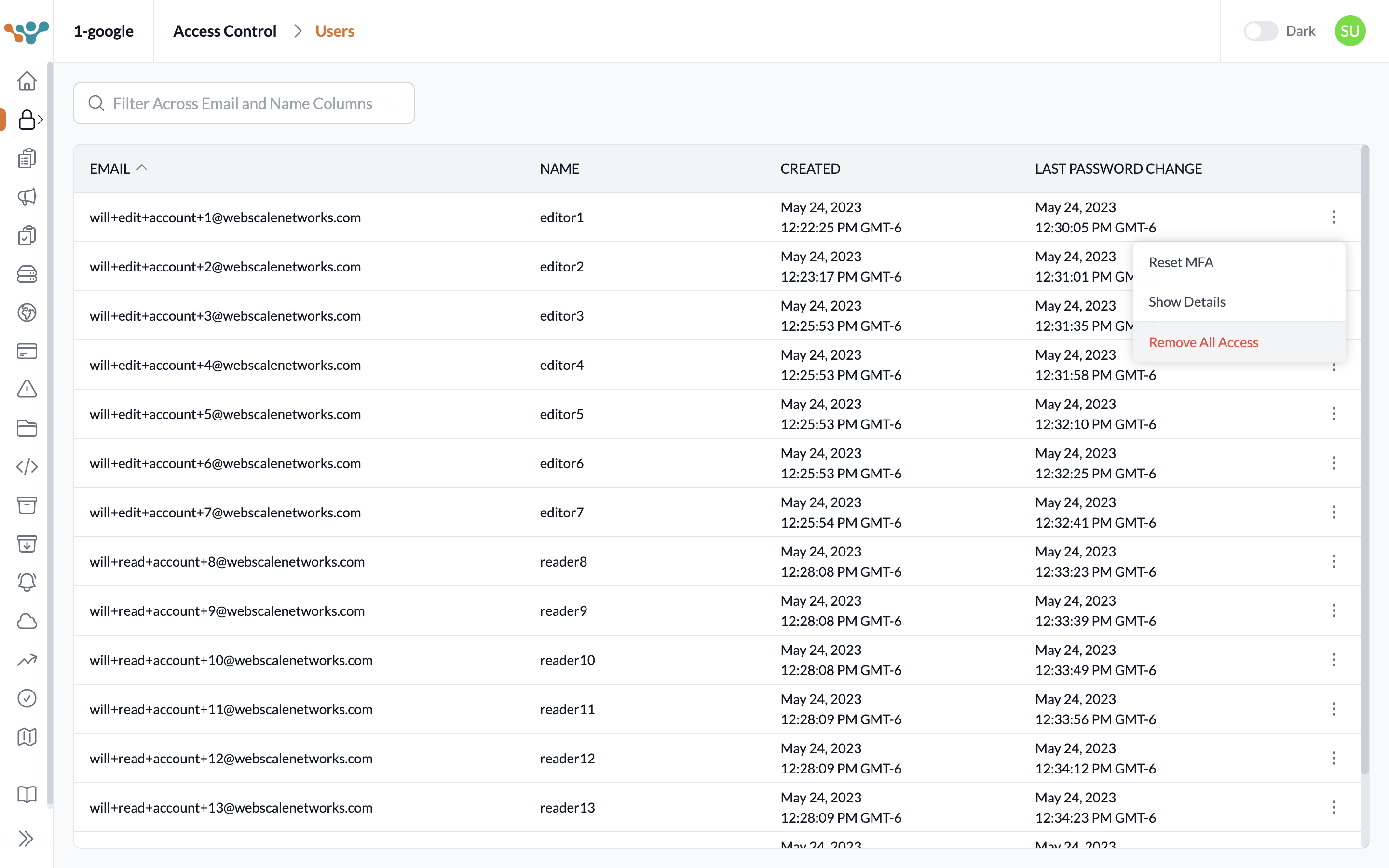
Task: Open SU user avatar button
Action: (x=1349, y=31)
